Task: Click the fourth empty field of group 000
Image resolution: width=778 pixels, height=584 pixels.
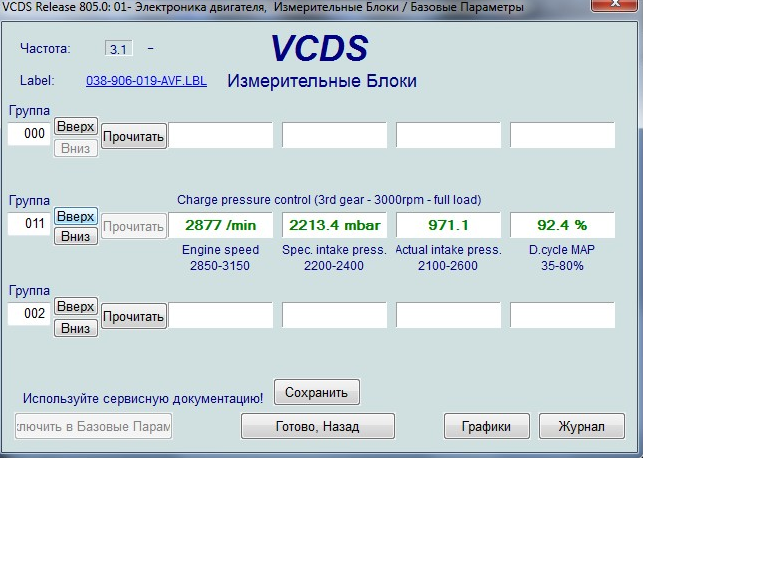Action: click(562, 135)
